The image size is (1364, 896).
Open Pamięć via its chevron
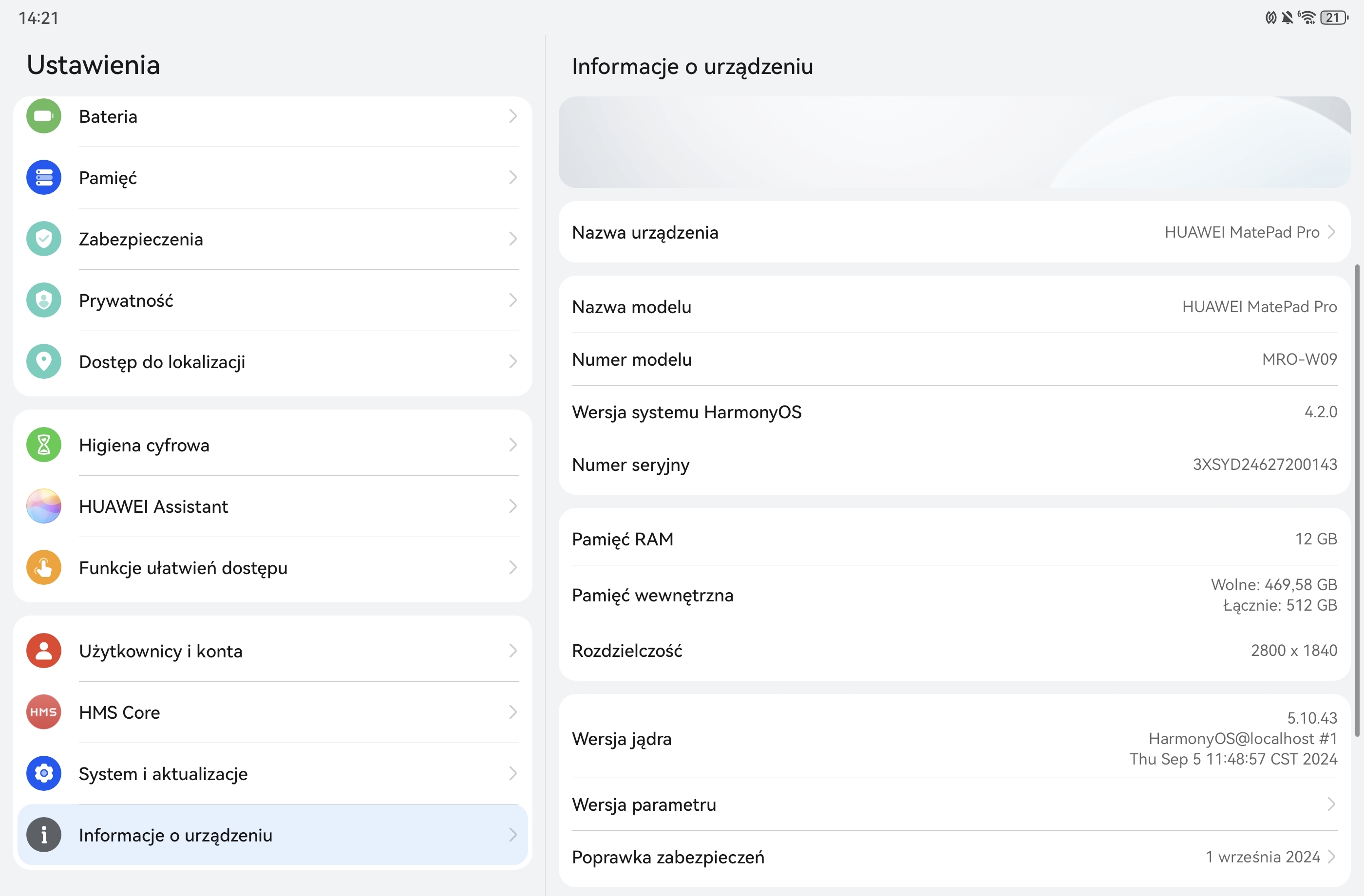(x=513, y=178)
